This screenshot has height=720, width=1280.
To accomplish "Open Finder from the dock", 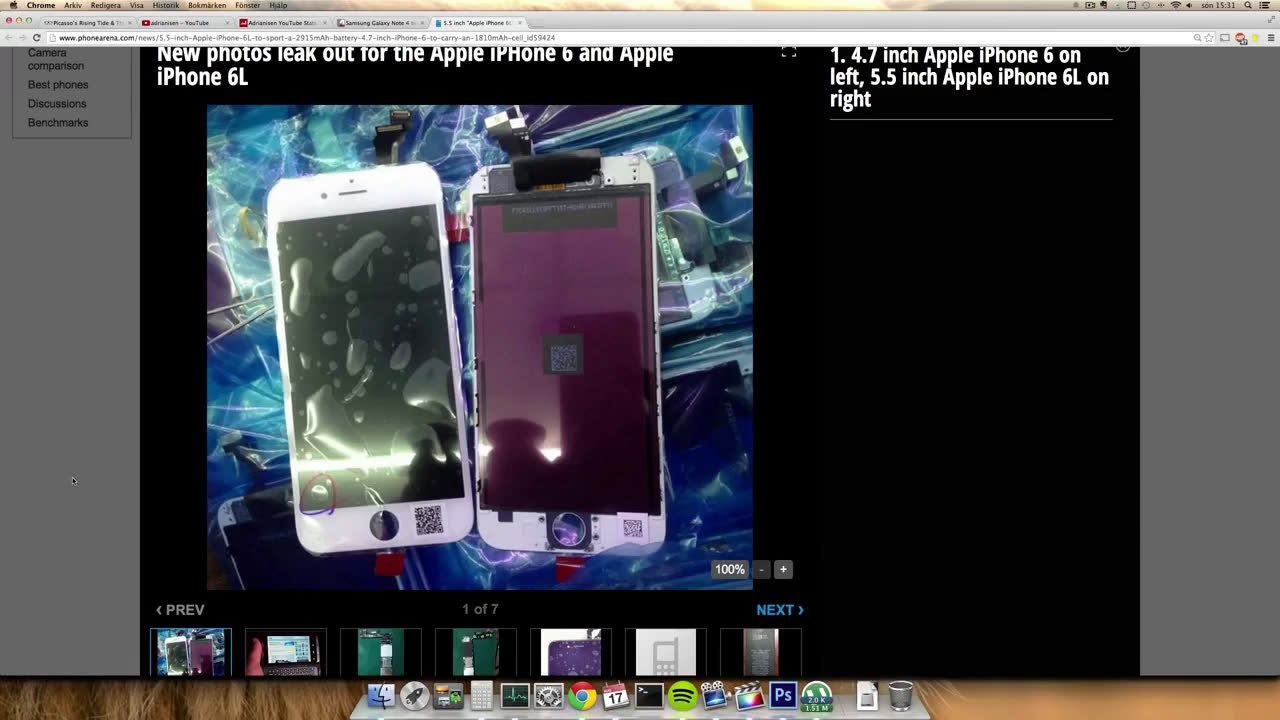I will [381, 695].
